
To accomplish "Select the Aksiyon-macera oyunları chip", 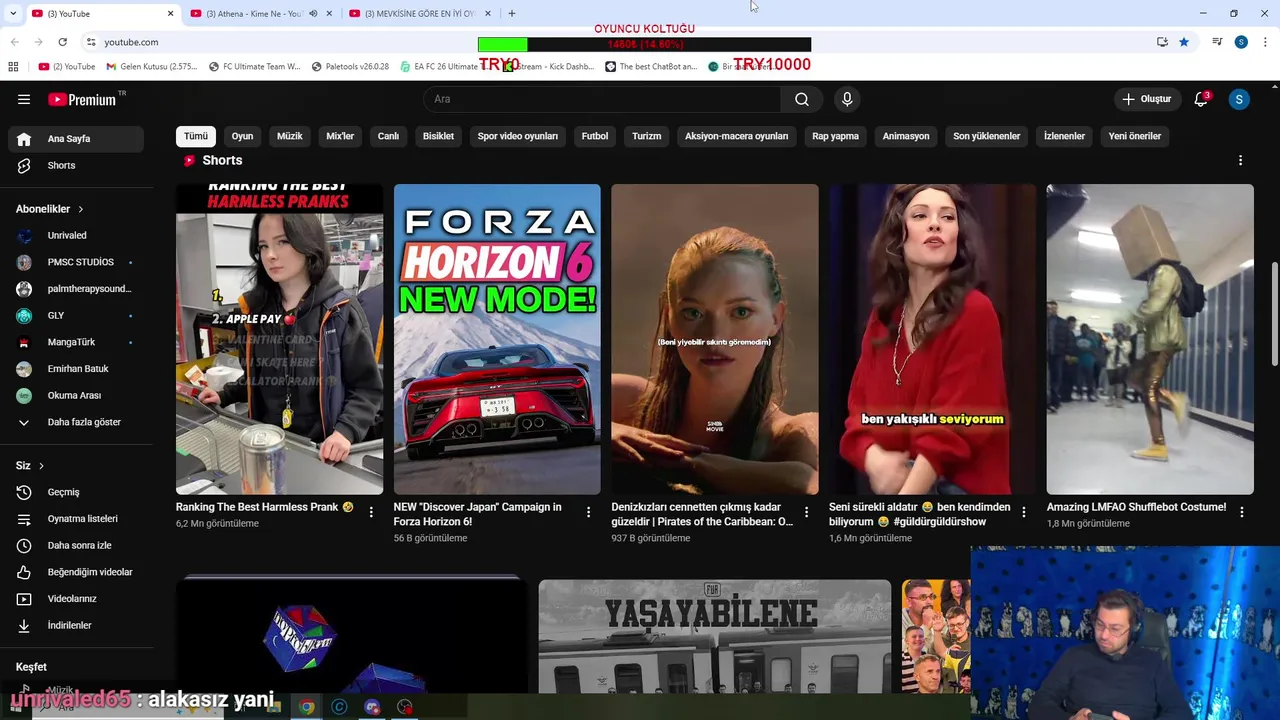I will pos(736,136).
